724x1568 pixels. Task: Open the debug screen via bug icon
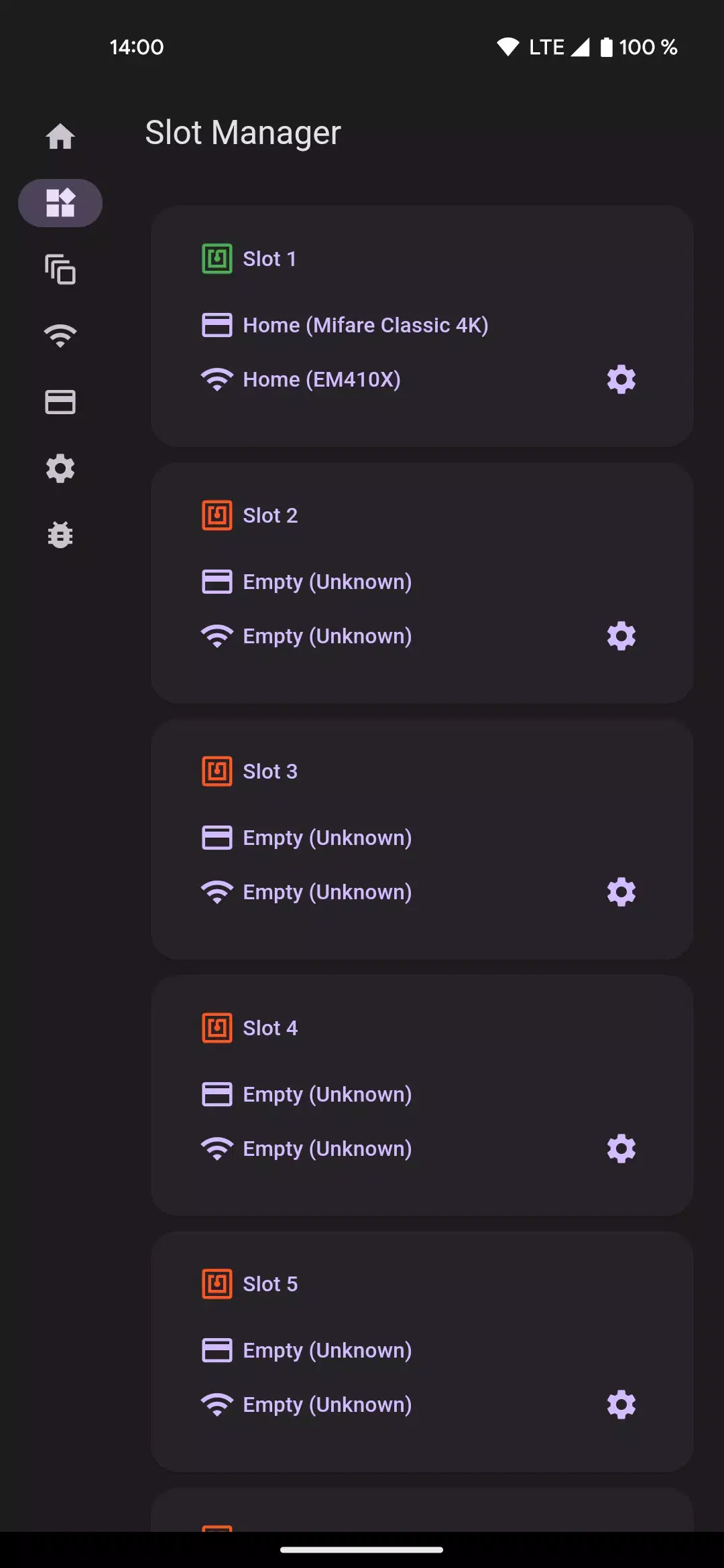pos(60,534)
